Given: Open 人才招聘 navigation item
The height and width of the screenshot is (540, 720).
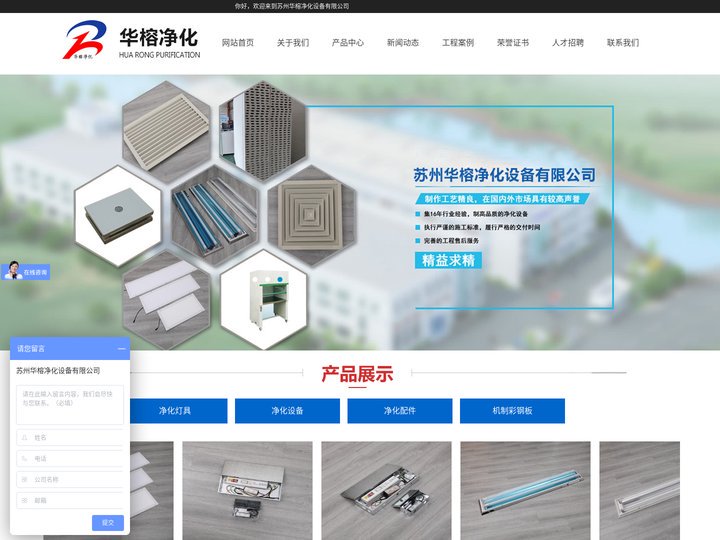Looking at the screenshot, I should tap(568, 43).
